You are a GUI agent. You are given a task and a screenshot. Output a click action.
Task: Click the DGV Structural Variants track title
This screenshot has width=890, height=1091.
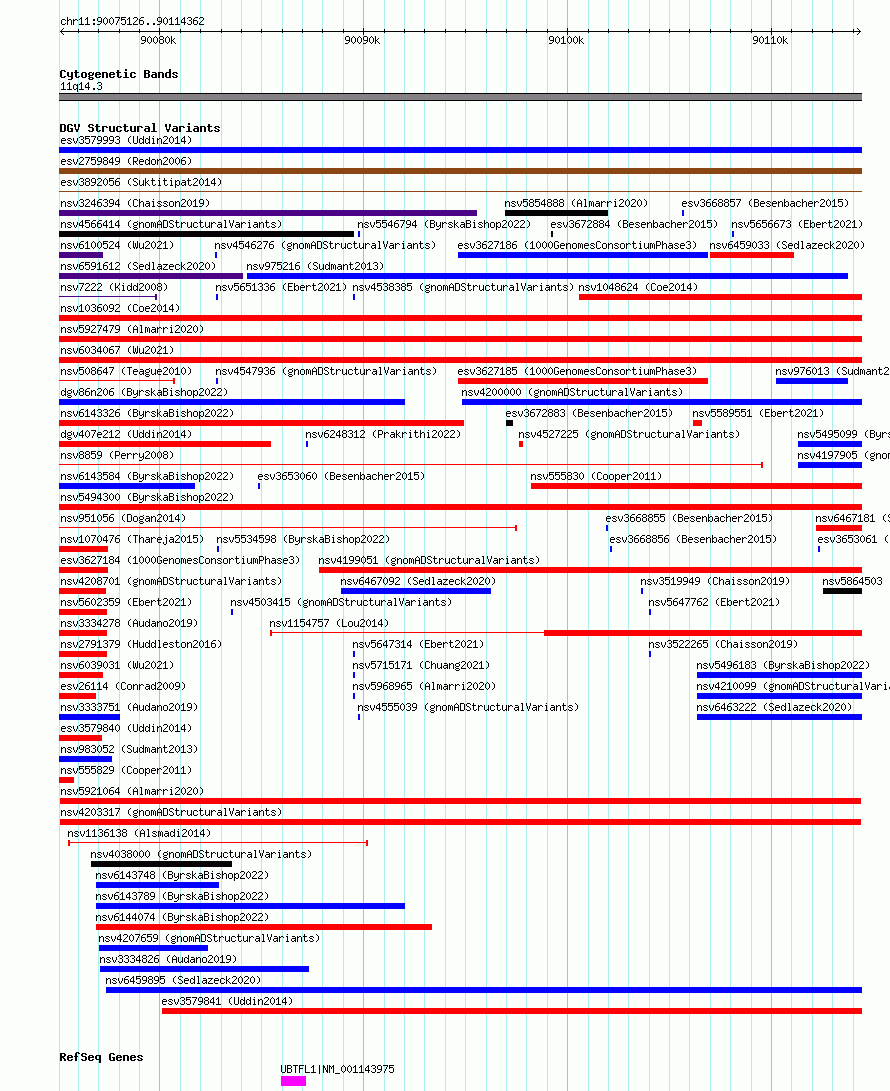coord(140,128)
